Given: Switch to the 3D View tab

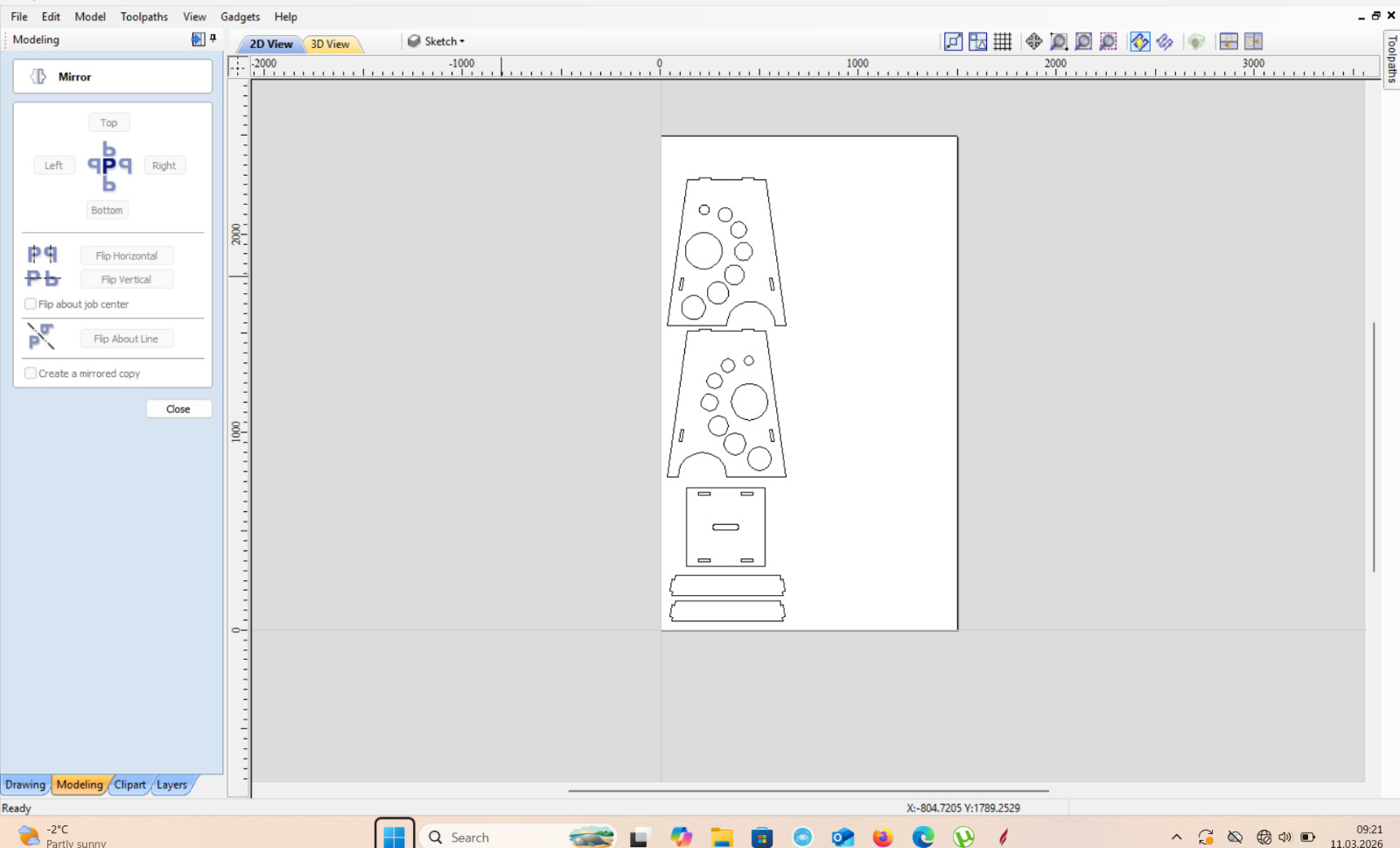Looking at the screenshot, I should pos(332,43).
